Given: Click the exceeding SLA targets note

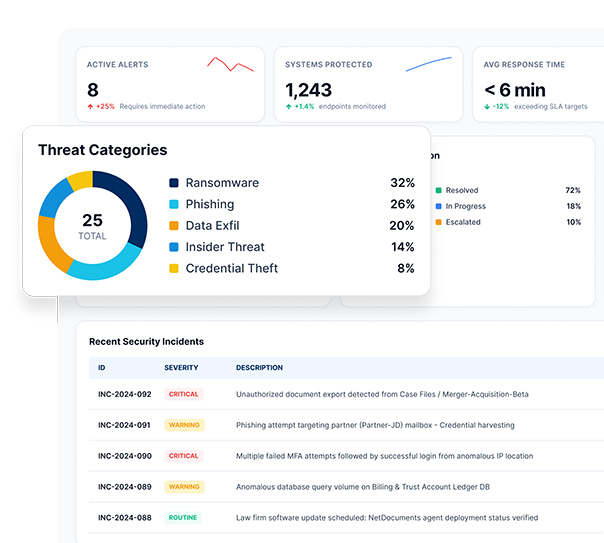Looking at the screenshot, I should click(x=551, y=107).
